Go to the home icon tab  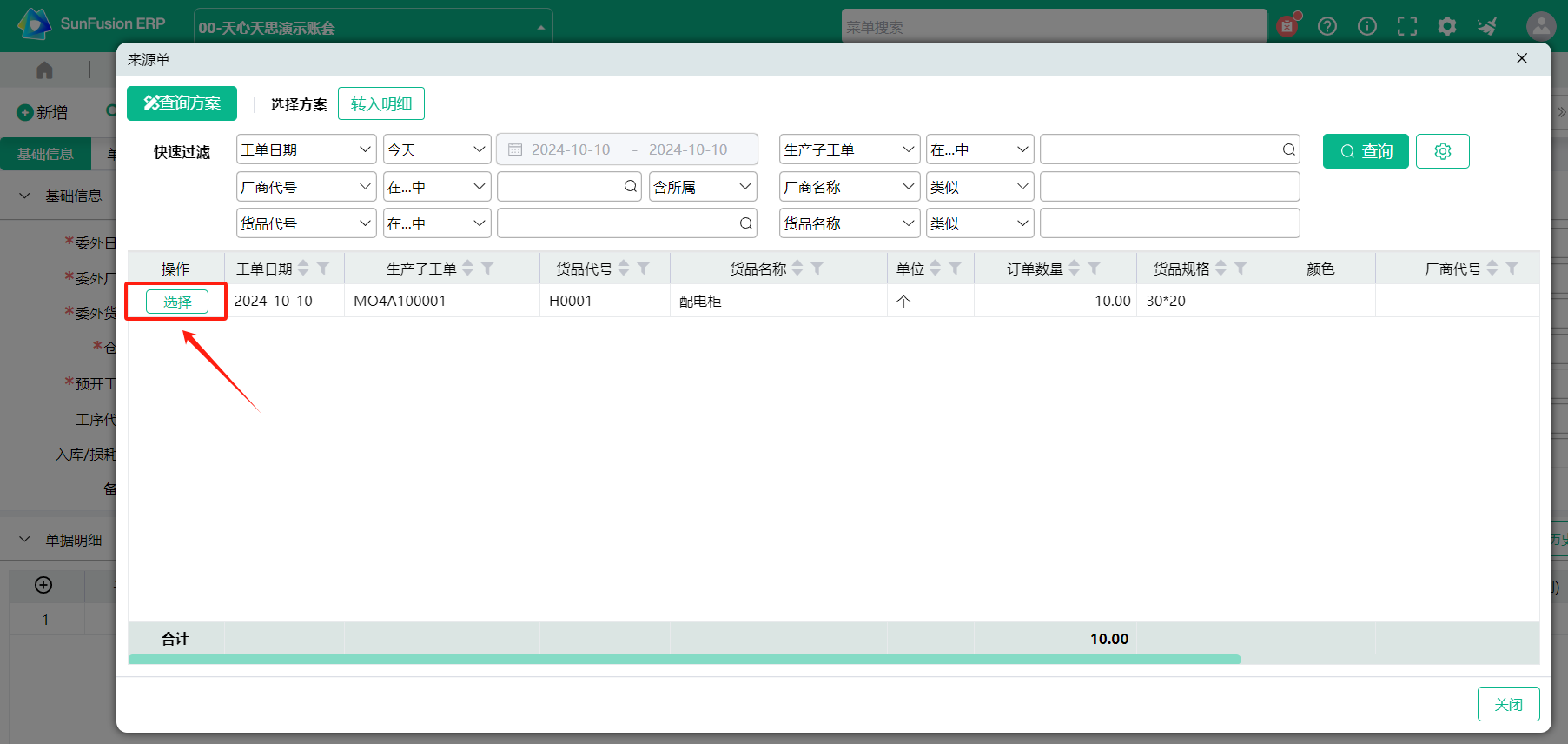coord(45,70)
